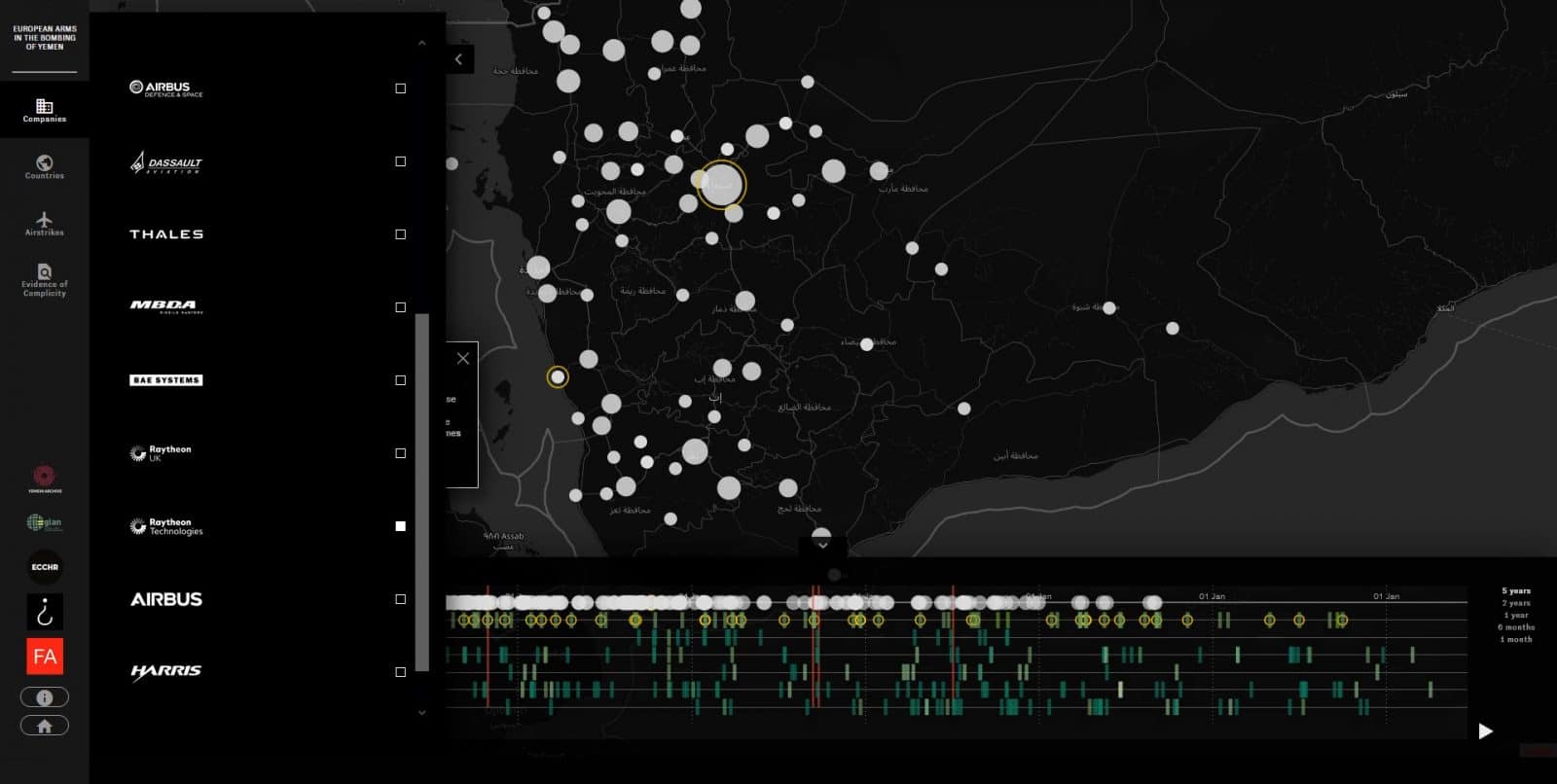Screen dimensions: 1557x784
Task: Open the GLAN partner logo
Action: (45, 523)
